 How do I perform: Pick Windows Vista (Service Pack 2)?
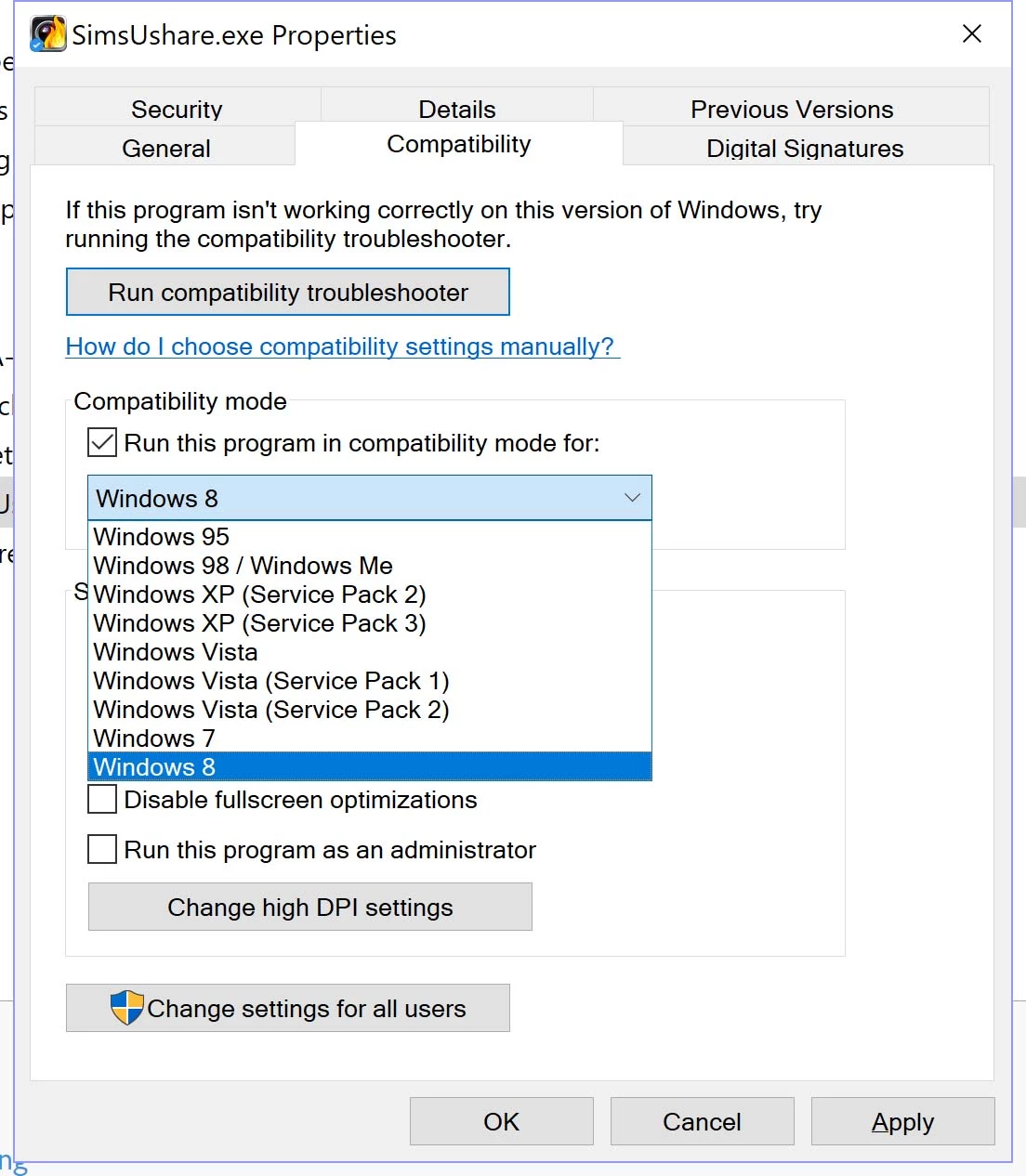point(370,710)
